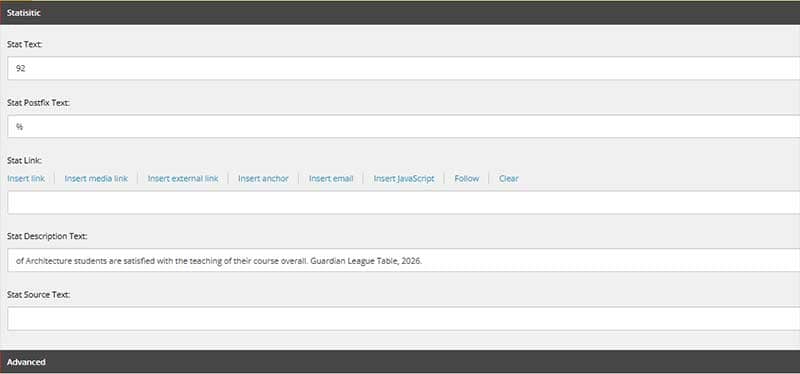Select the Stat Text label
800x374 pixels.
tap(24, 44)
